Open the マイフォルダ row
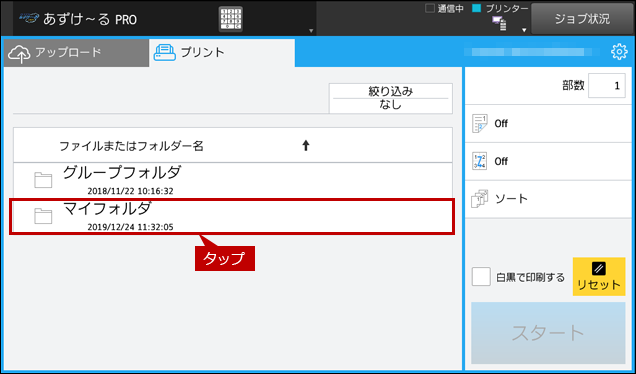The height and width of the screenshot is (374, 636). [x=232, y=217]
